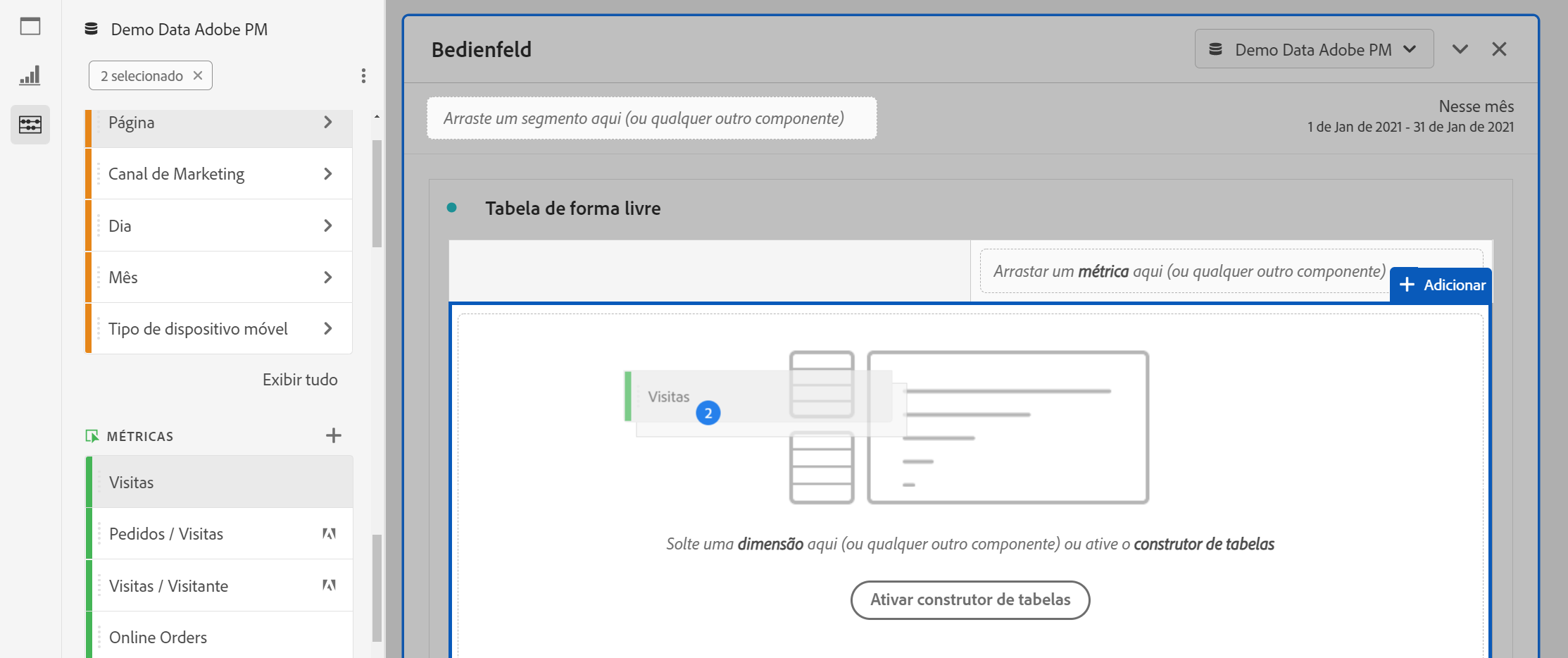1568x658 pixels.
Task: Click the segment drop zone field
Action: click(x=651, y=118)
